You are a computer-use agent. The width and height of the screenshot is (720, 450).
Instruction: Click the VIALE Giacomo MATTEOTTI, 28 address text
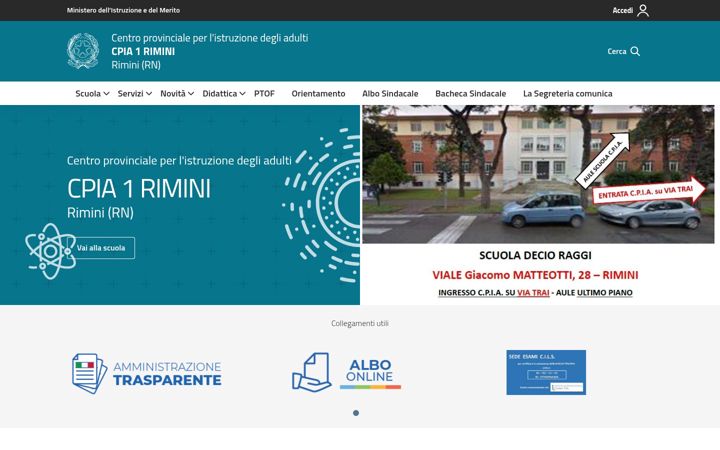535,275
